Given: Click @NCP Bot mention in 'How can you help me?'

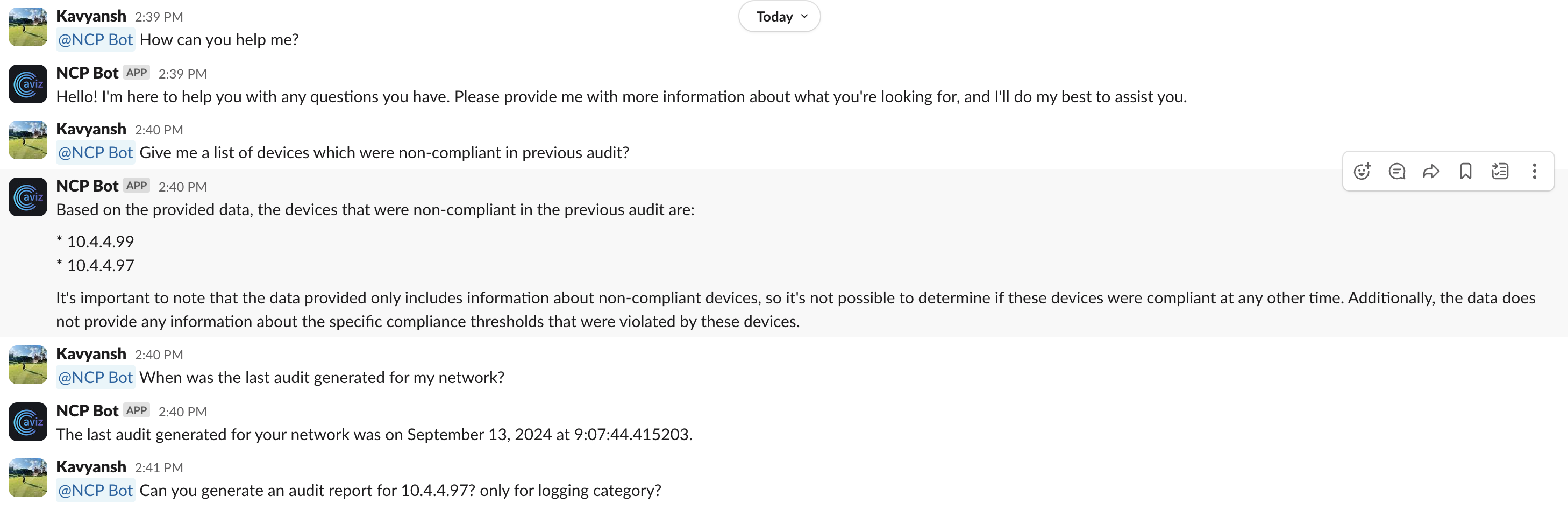Looking at the screenshot, I should point(96,40).
